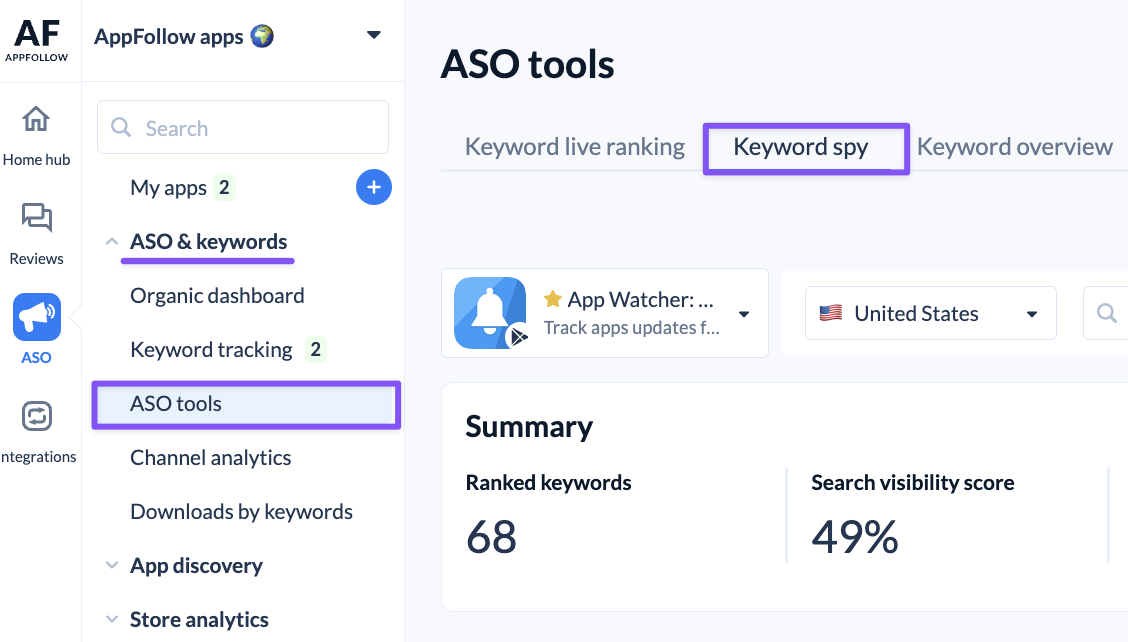
Task: Select the Keyword spy tab
Action: tap(801, 148)
